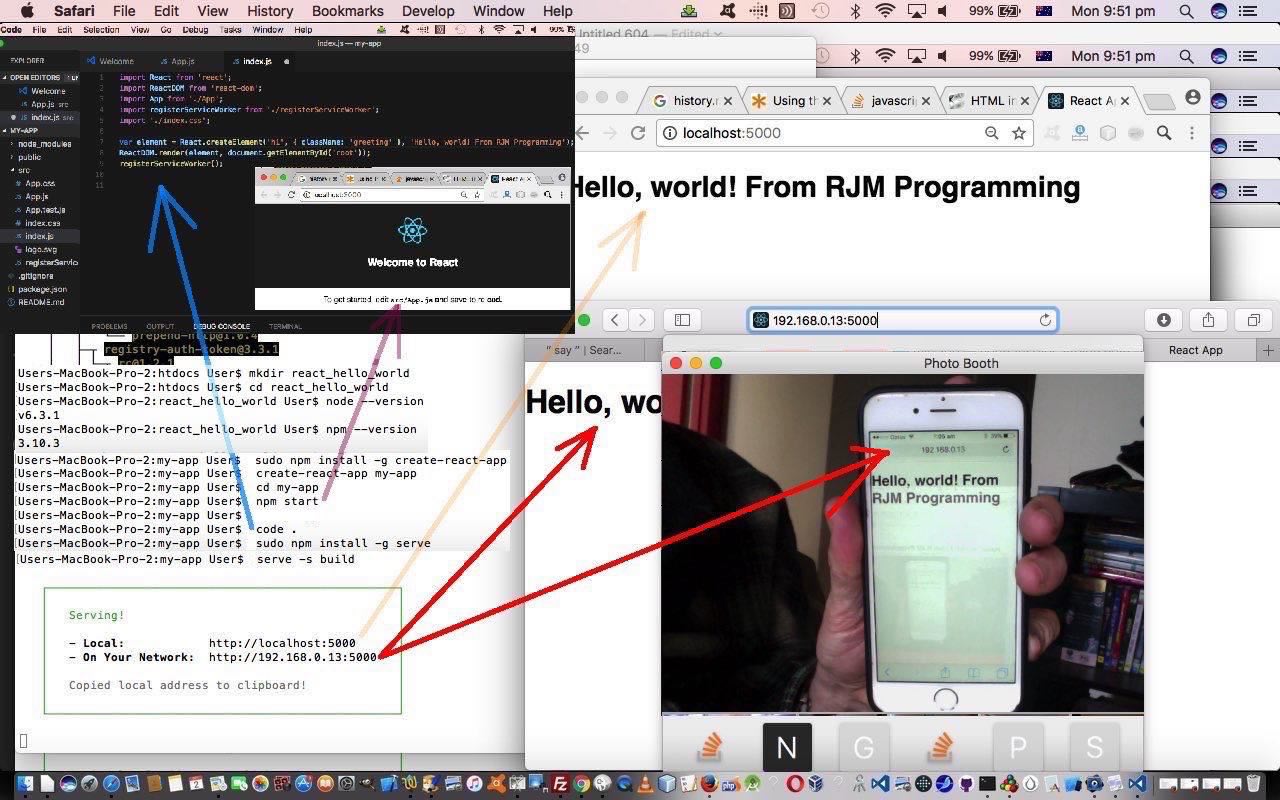This screenshot has width=1280, height=800.
Task: Open the Selection menu in VS Code
Action: 101,30
